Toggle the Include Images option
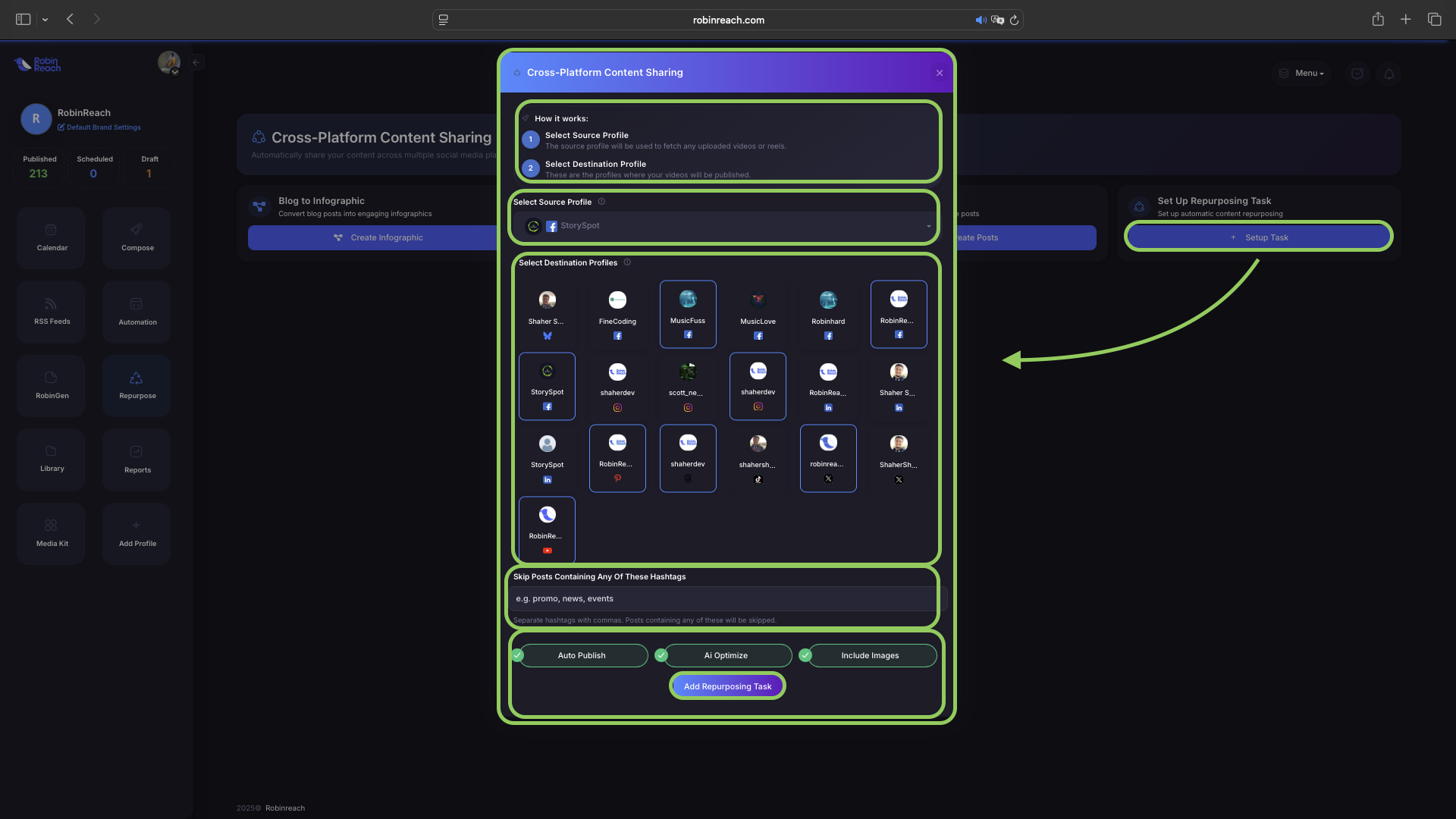The width and height of the screenshot is (1456, 819). coord(869,655)
